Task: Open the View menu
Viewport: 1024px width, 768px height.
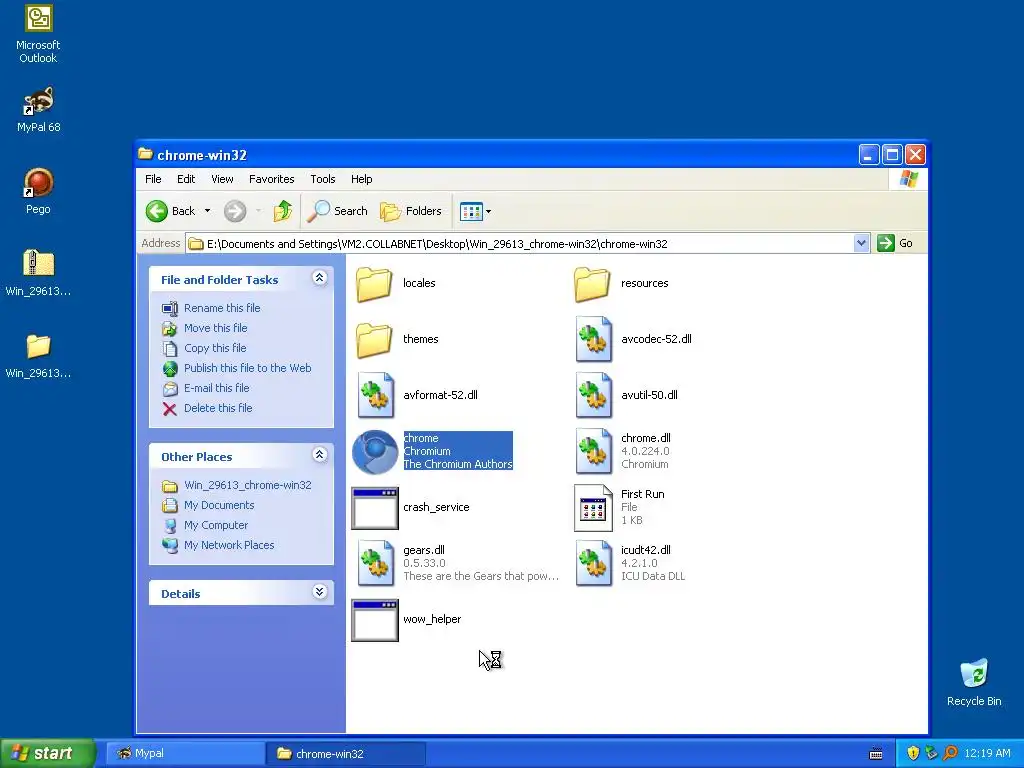Action: tap(222, 179)
